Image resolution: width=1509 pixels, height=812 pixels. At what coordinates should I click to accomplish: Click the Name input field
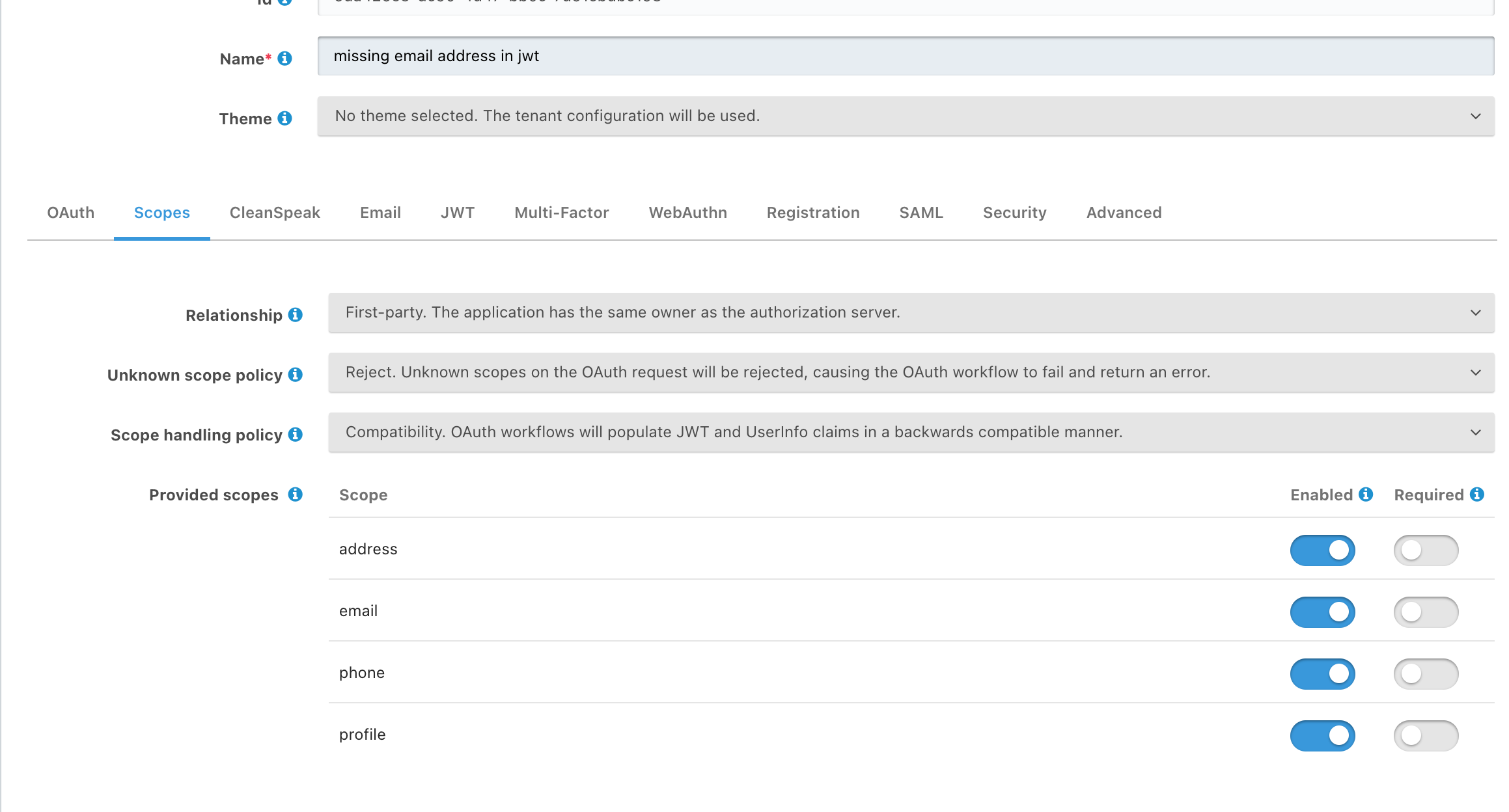(x=906, y=57)
